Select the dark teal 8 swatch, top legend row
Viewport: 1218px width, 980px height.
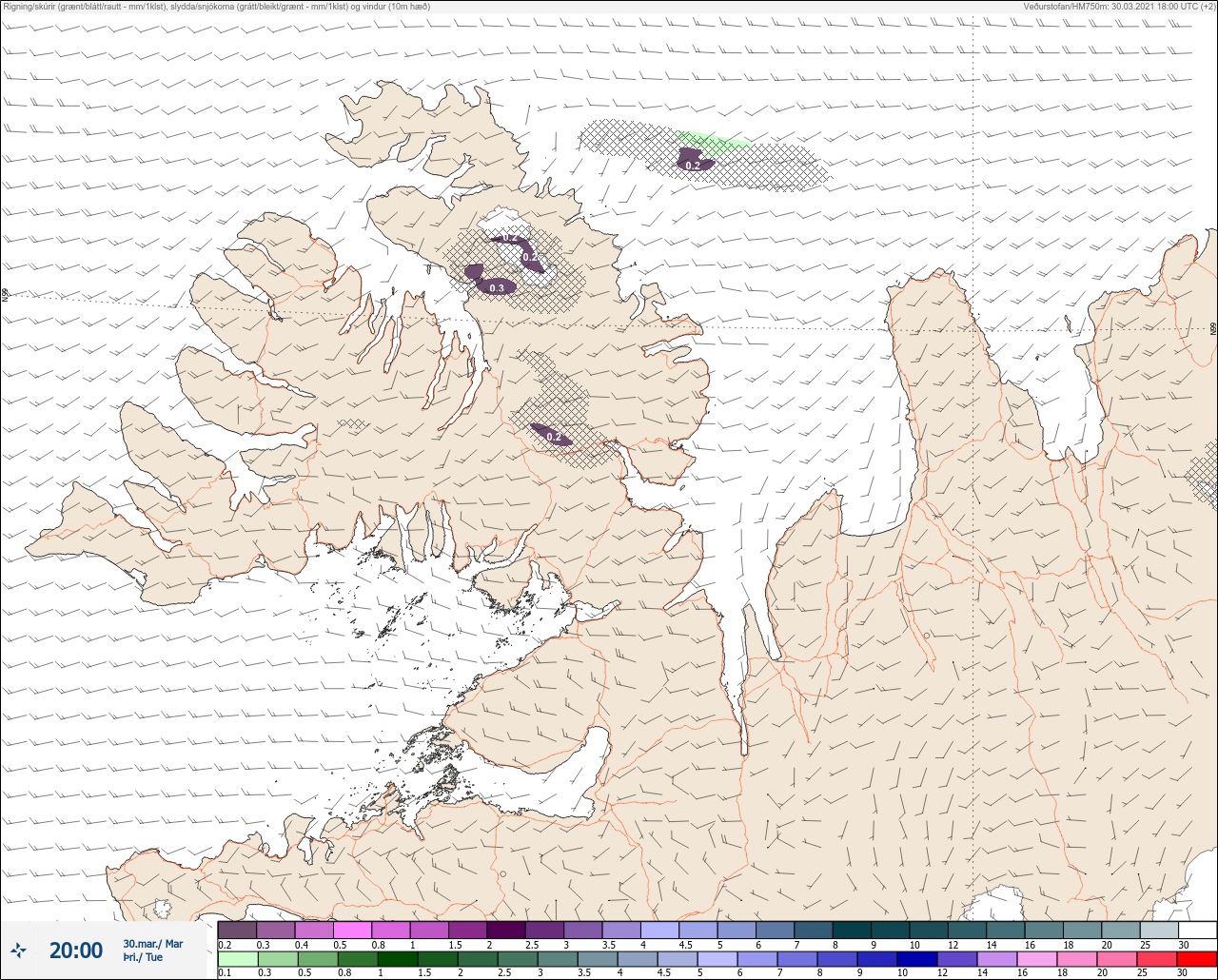(852, 930)
